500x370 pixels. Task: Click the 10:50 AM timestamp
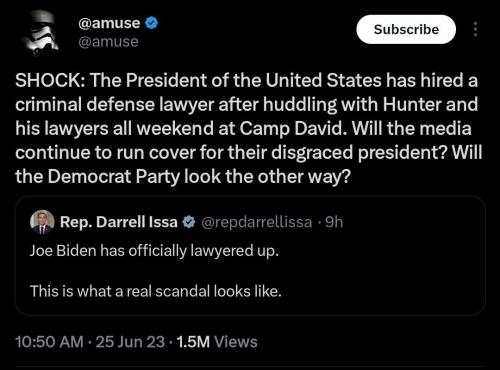[49, 342]
